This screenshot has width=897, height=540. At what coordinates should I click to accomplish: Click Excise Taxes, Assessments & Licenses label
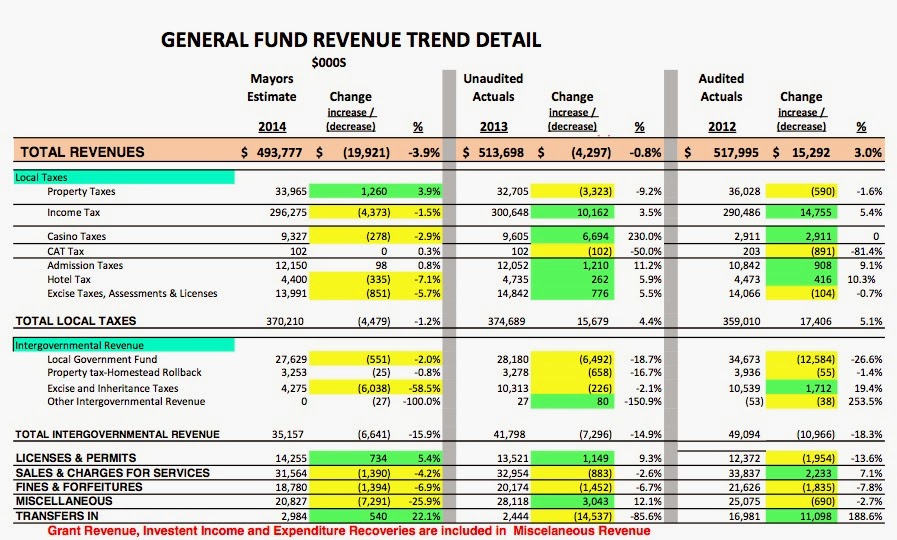(x=132, y=293)
